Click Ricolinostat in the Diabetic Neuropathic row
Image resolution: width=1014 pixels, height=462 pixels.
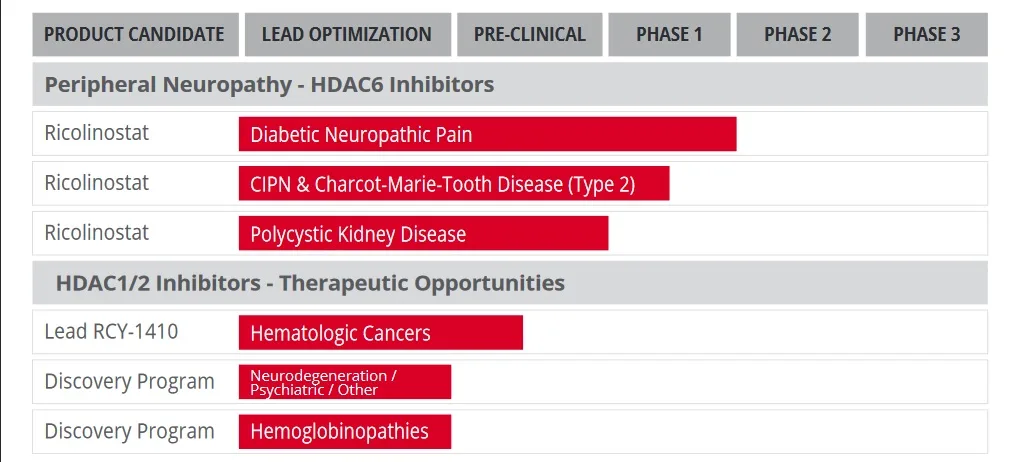(97, 133)
